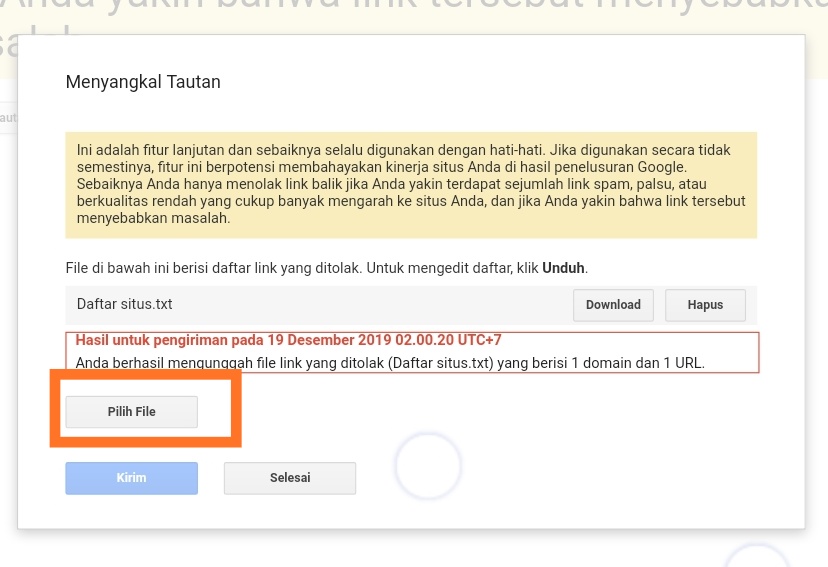Click the bold word Unduh

[563, 268]
